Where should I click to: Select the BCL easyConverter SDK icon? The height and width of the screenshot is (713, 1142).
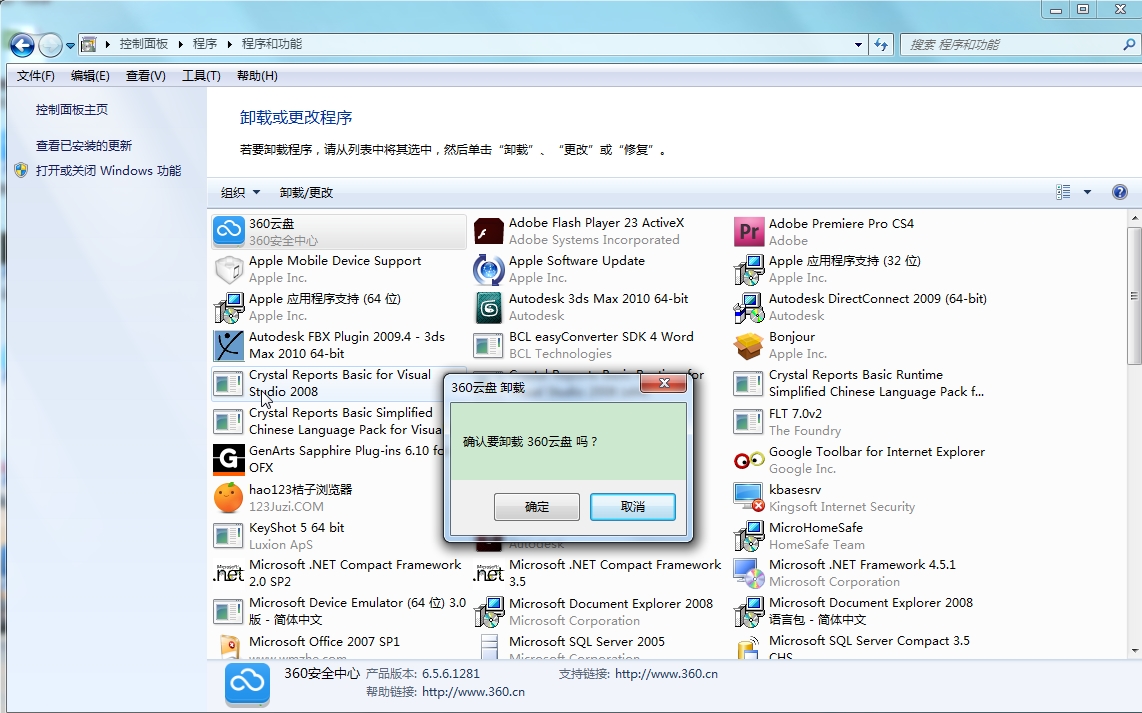tap(488, 345)
